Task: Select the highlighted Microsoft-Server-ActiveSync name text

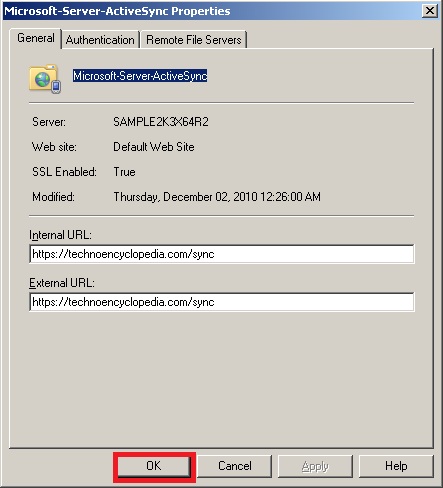Action: [x=140, y=76]
